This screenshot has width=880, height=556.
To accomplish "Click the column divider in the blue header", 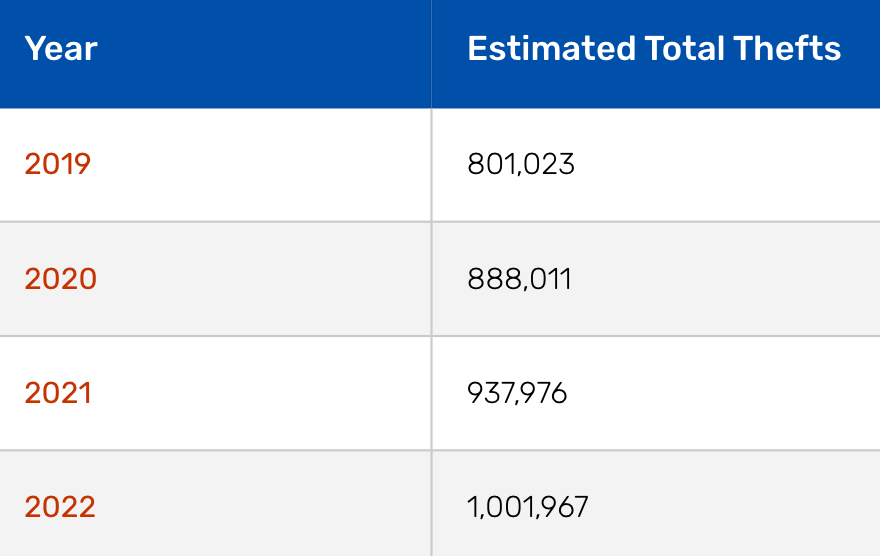I will tap(432, 54).
